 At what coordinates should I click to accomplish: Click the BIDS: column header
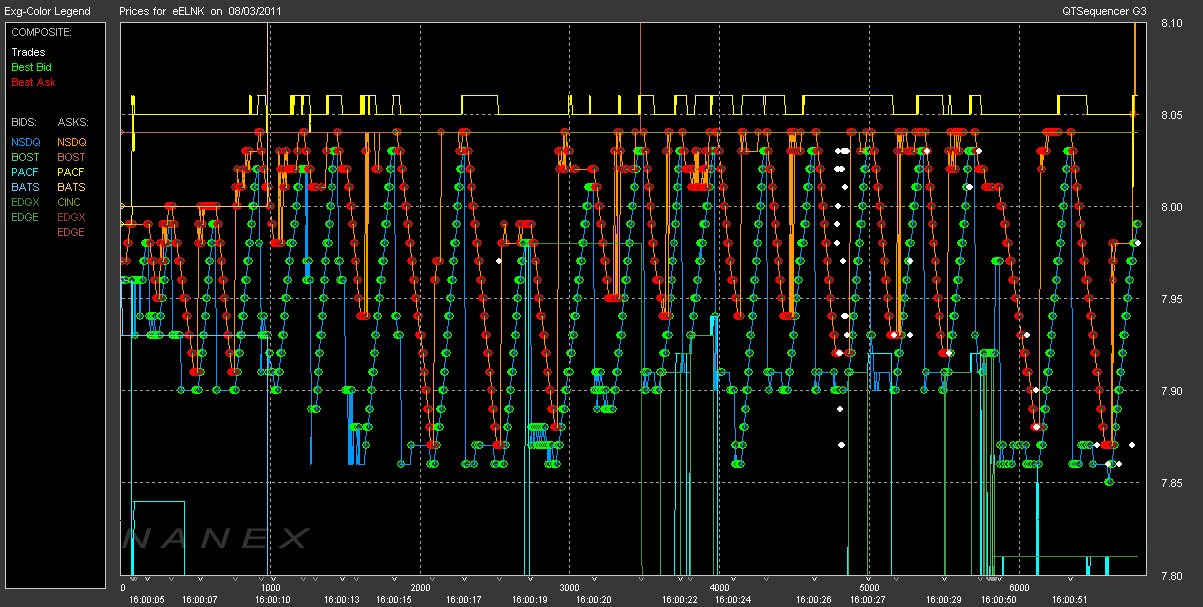(24, 122)
